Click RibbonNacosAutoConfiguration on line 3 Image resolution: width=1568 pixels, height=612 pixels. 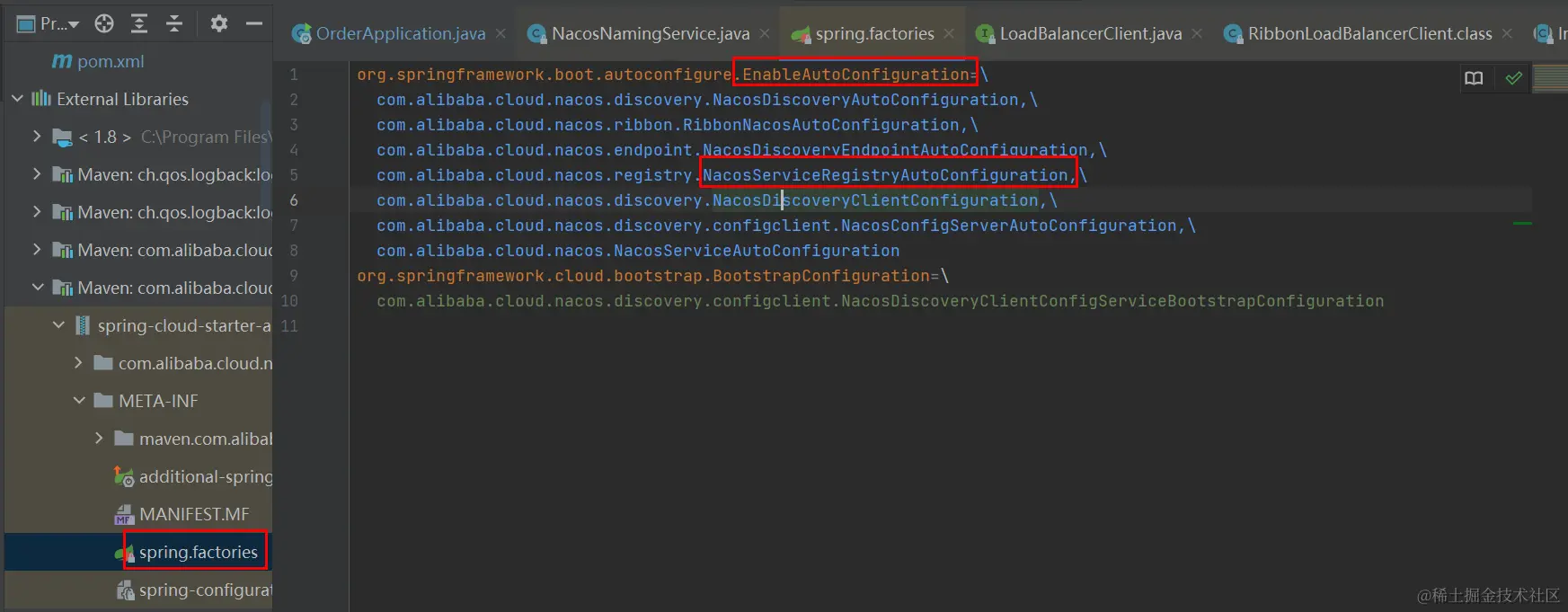821,125
